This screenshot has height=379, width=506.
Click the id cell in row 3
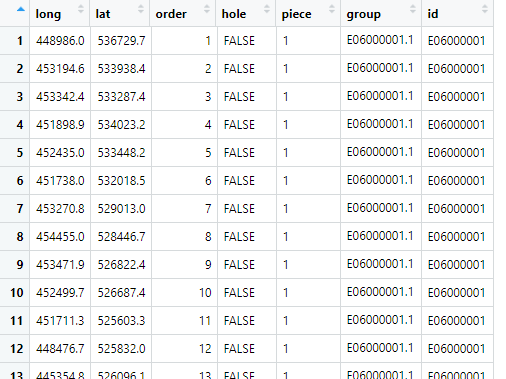[456, 97]
